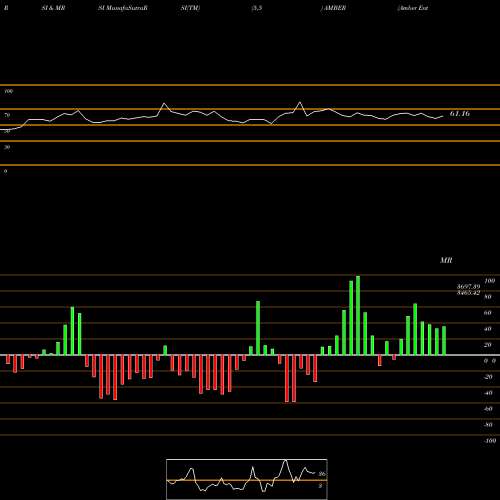The height and width of the screenshot is (500, 500).
Task: Click the 80 label on MR axis
Action: click(x=488, y=297)
